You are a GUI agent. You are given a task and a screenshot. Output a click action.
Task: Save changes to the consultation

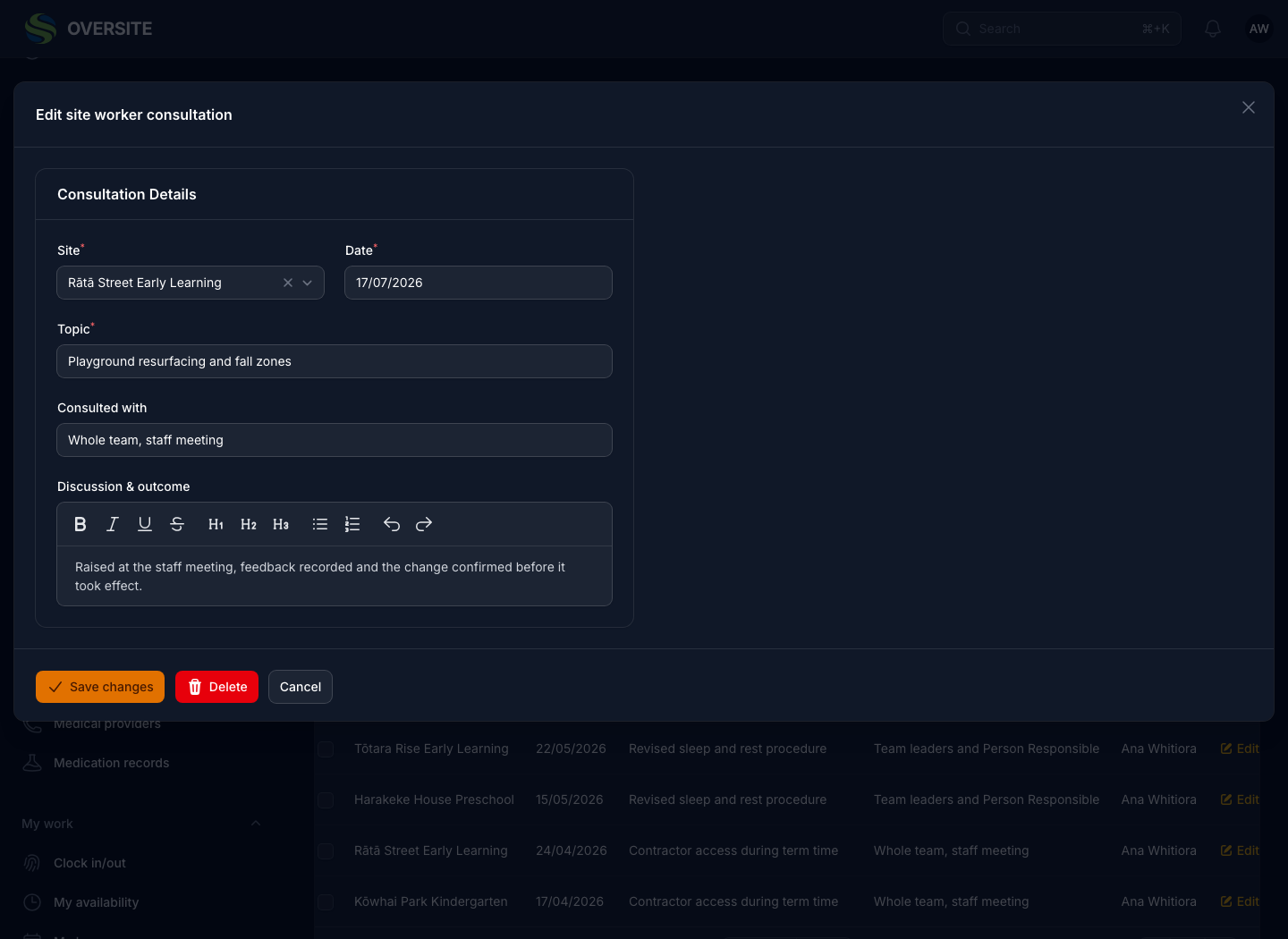click(100, 687)
